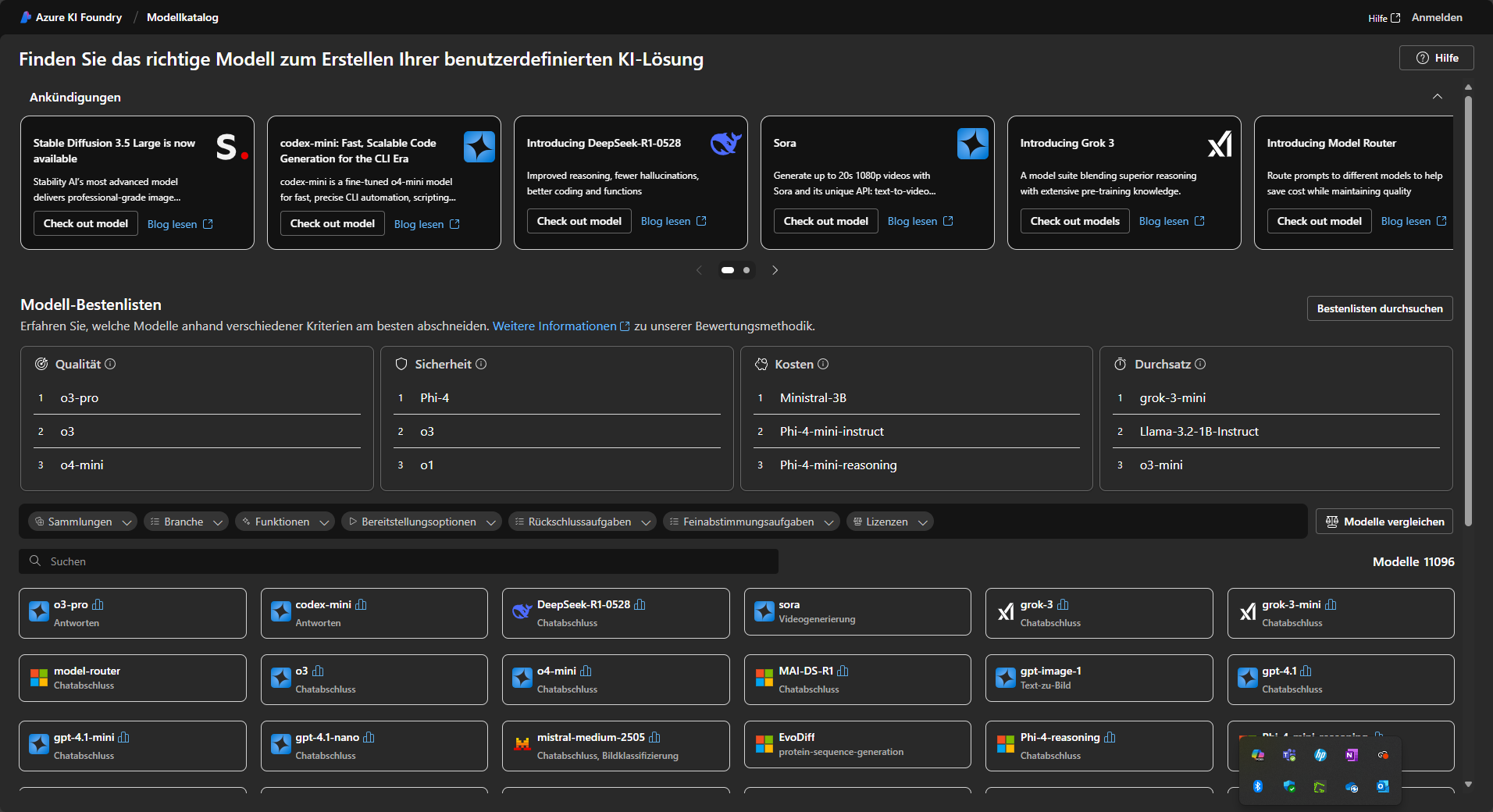Select second announcements carousel page dot
This screenshot has width=1493, height=812.
(x=746, y=270)
